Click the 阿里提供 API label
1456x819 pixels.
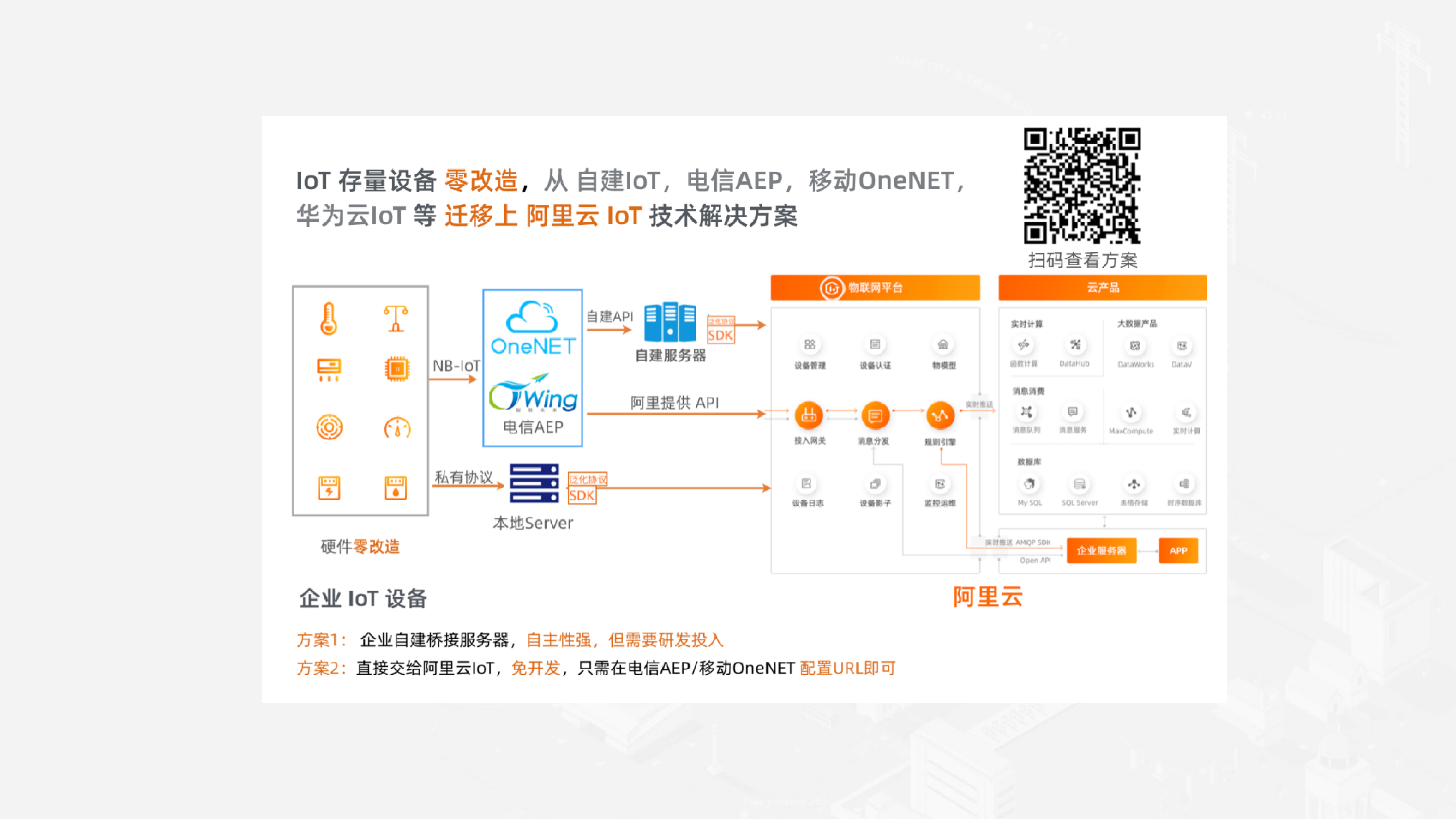click(674, 403)
